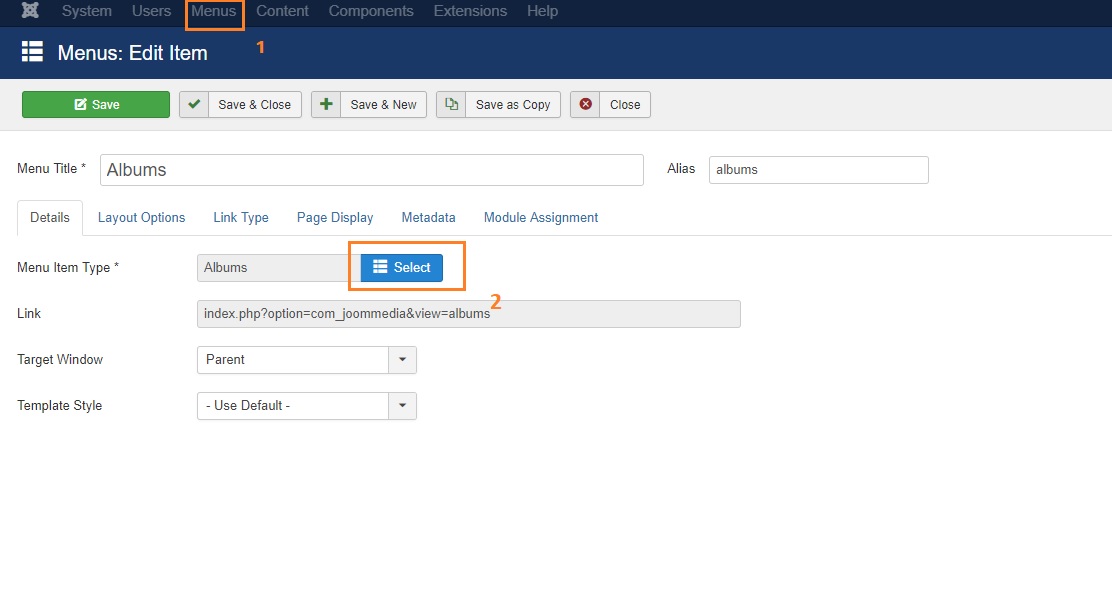This screenshot has width=1112, height=614.
Task: Click the menu list icon beside page title
Action: tap(33, 53)
